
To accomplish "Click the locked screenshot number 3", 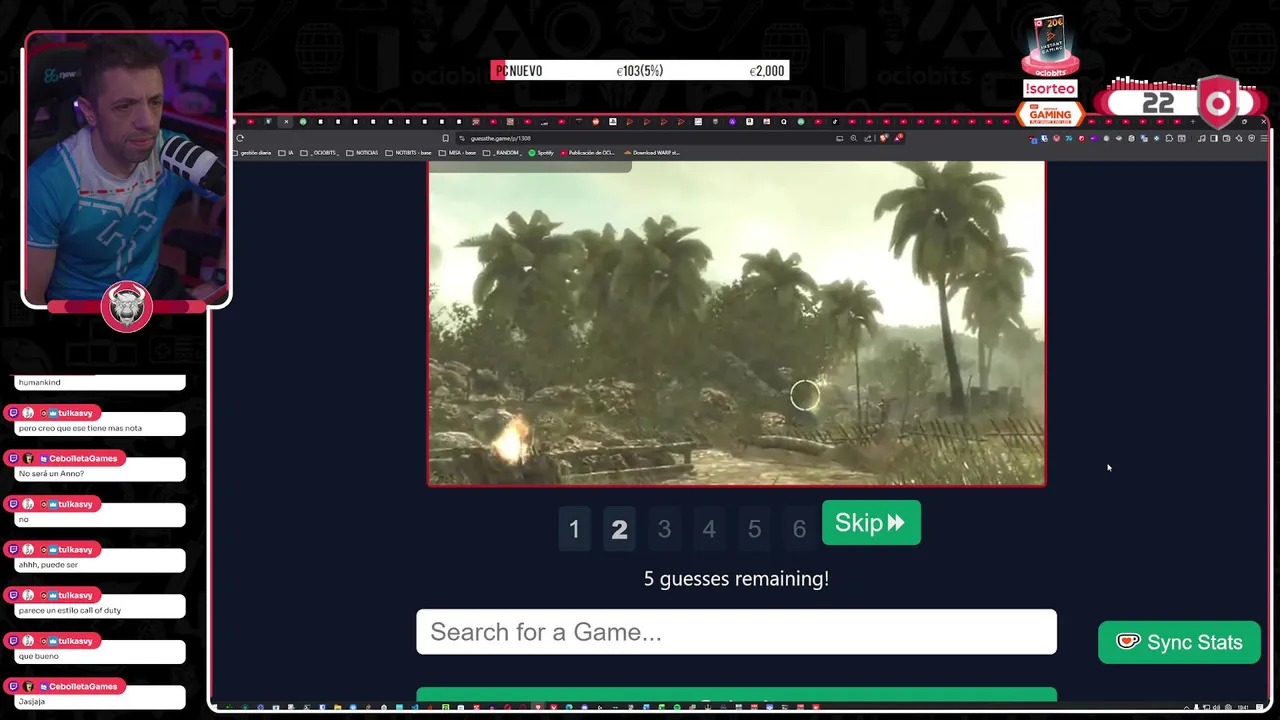I will tap(664, 529).
